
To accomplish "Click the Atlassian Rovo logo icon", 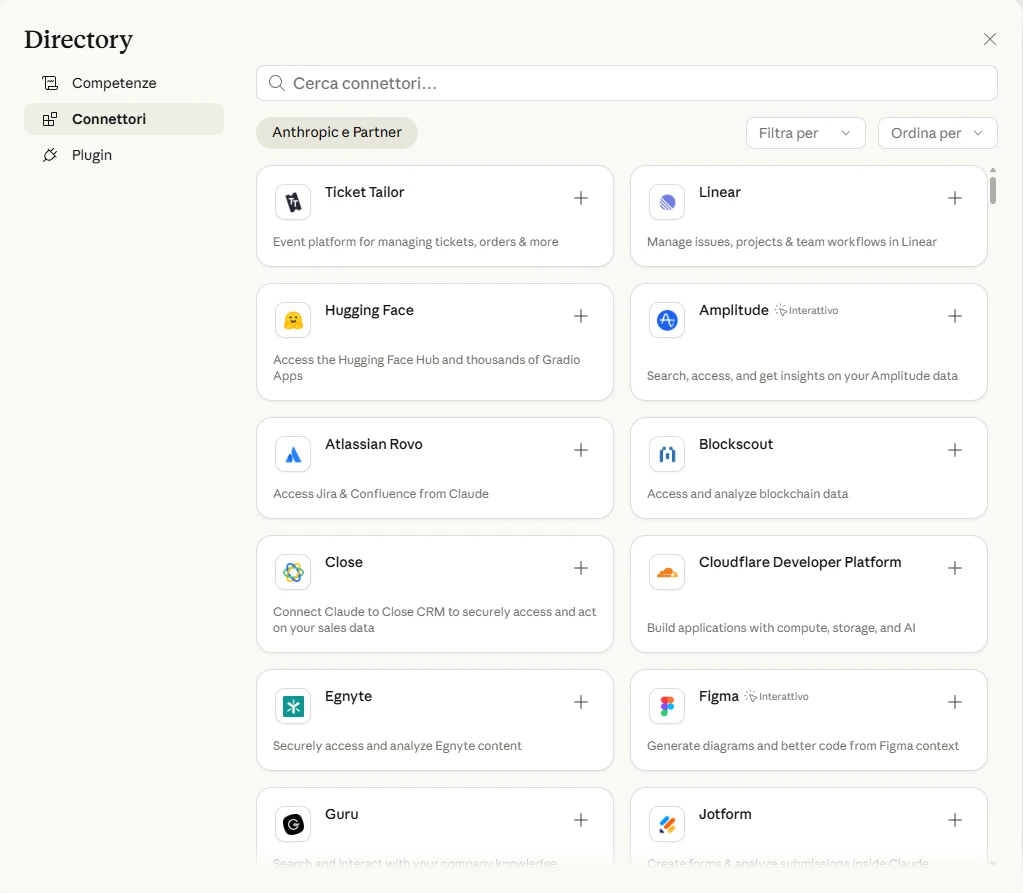I will click(x=293, y=454).
